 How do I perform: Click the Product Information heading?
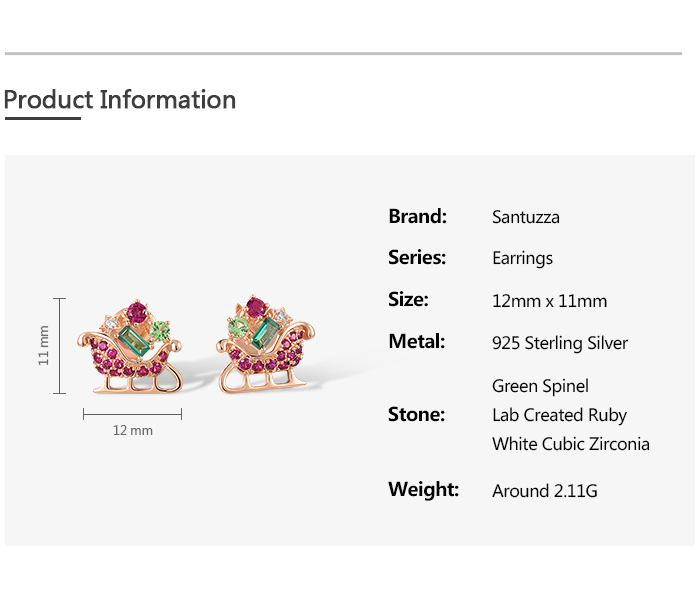[x=120, y=100]
